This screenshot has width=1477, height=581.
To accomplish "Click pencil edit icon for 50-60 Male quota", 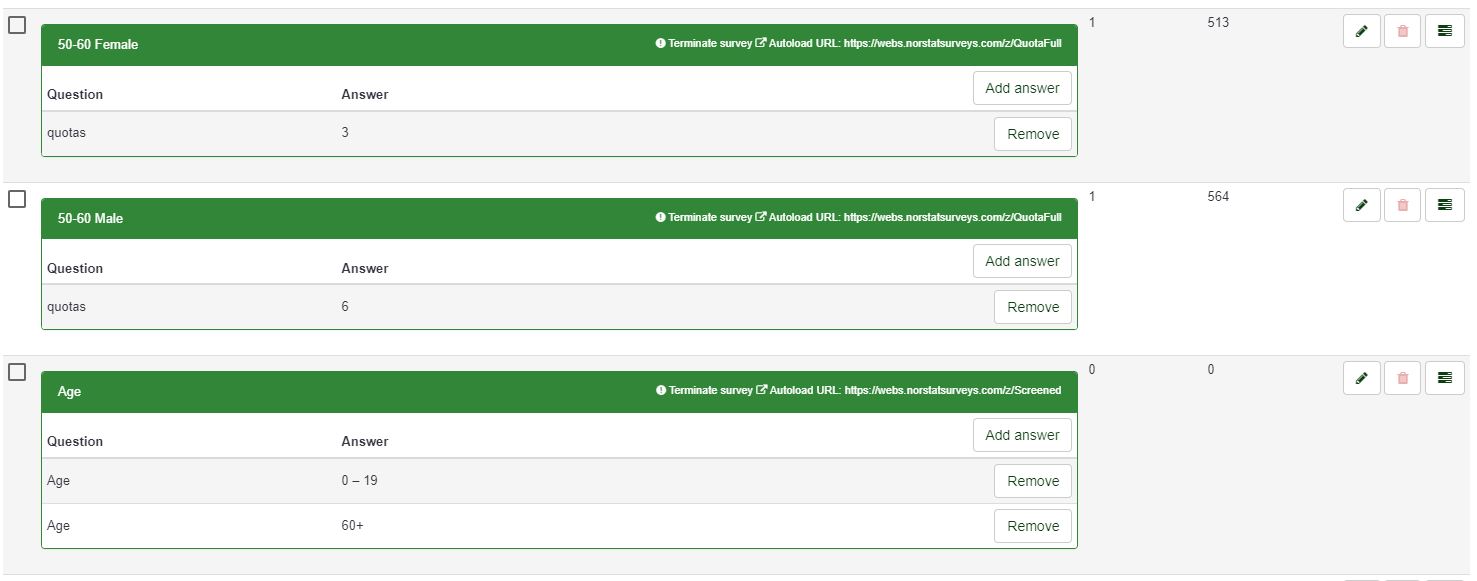I will click(1361, 205).
